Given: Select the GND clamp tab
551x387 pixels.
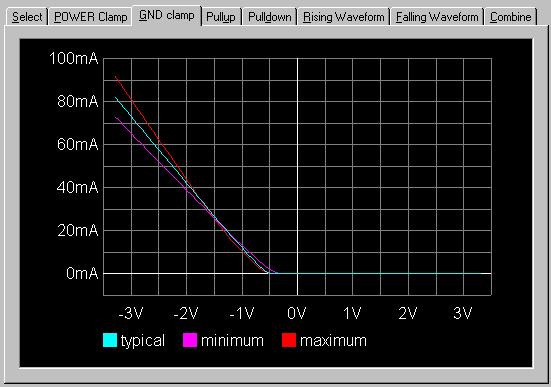Looking at the screenshot, I should tap(167, 15).
